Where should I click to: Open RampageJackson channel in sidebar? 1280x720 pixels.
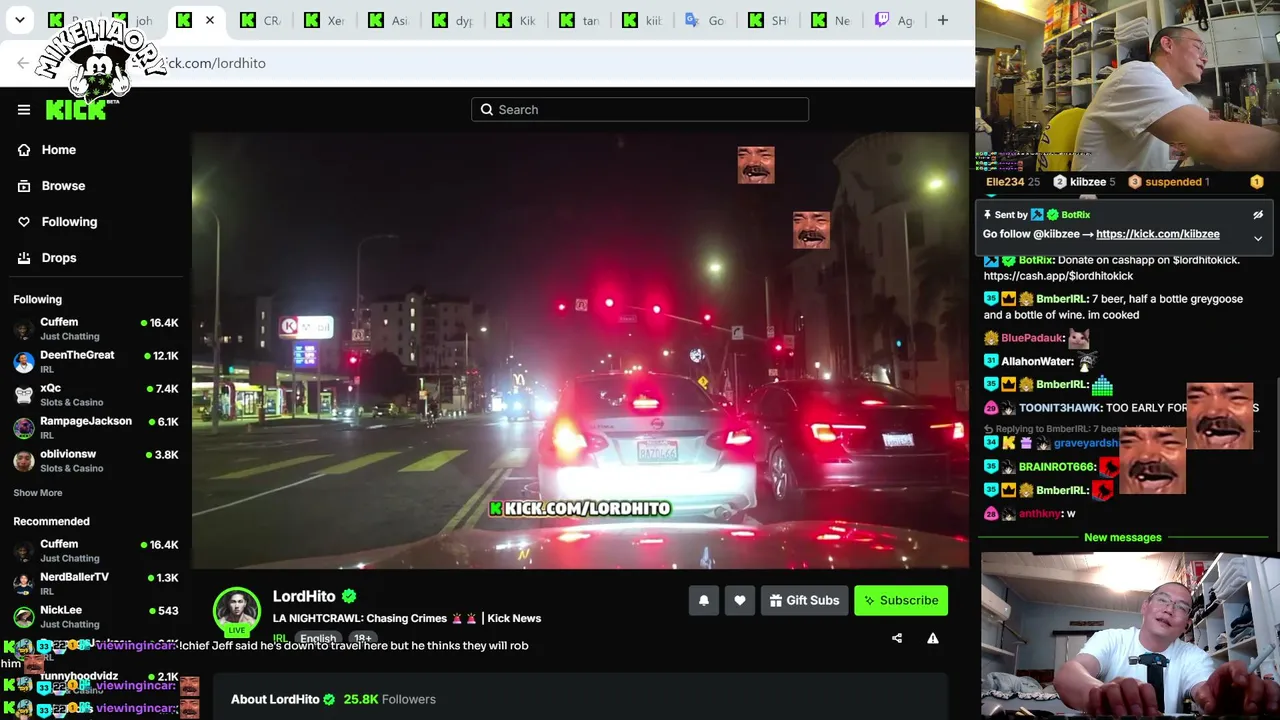pos(96,428)
